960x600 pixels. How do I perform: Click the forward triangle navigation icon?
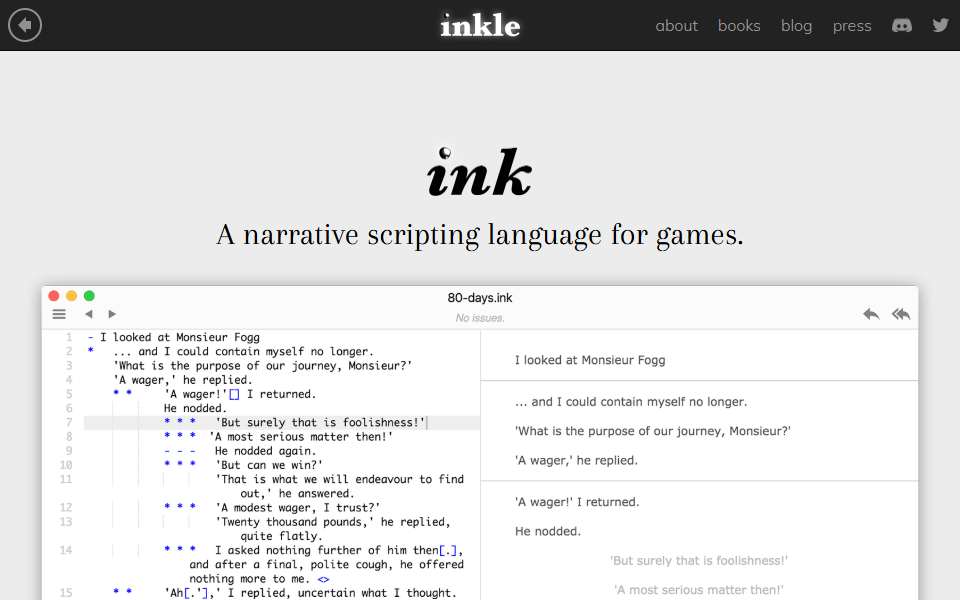(112, 314)
